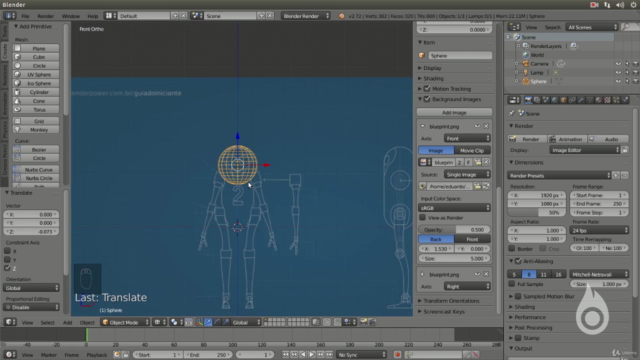The image size is (640, 360).
Task: Click the Camera object icon in outliner
Action: [x=526, y=64]
